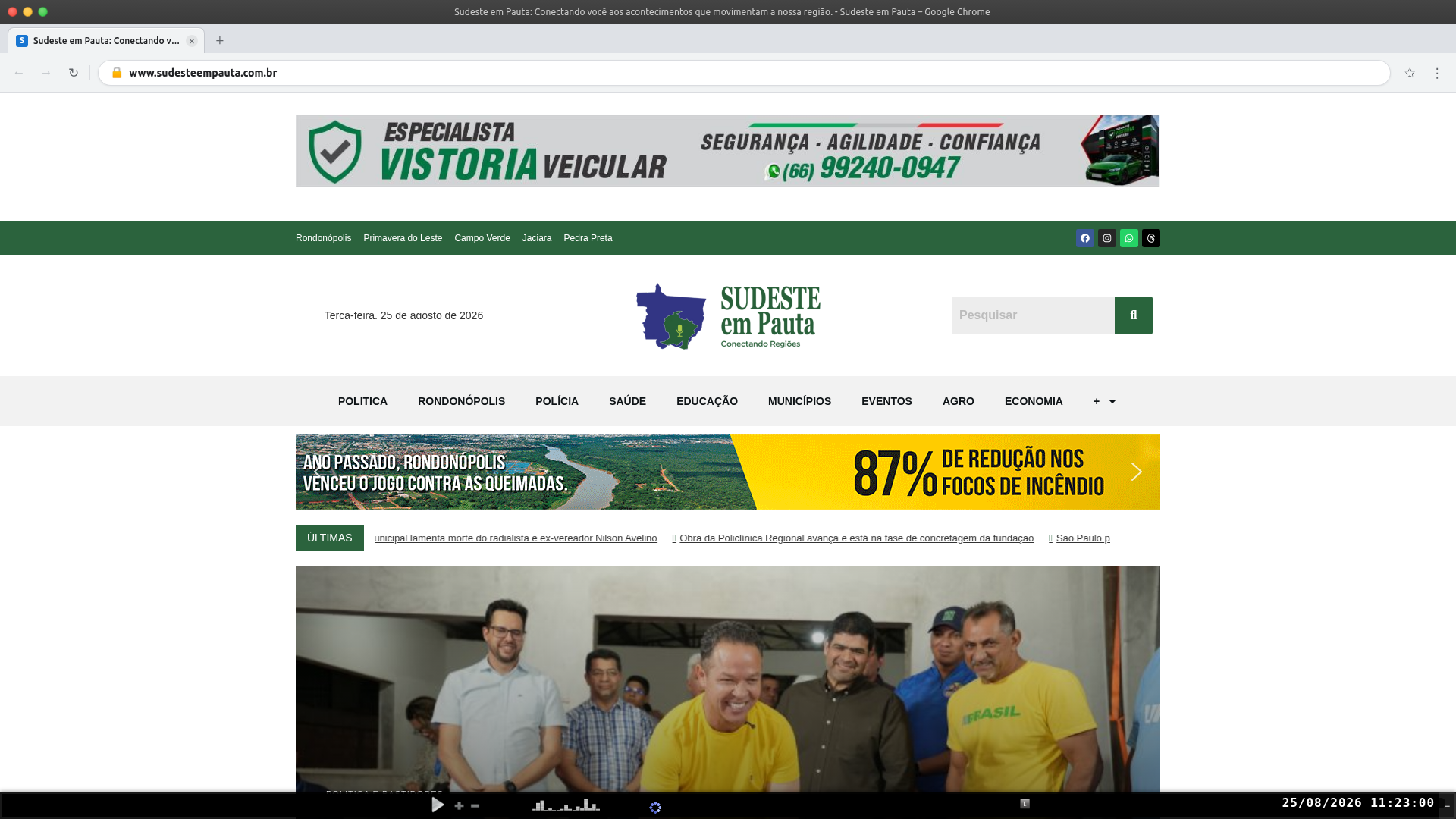Open a new browser tab
This screenshot has width=1456, height=819.
[220, 41]
